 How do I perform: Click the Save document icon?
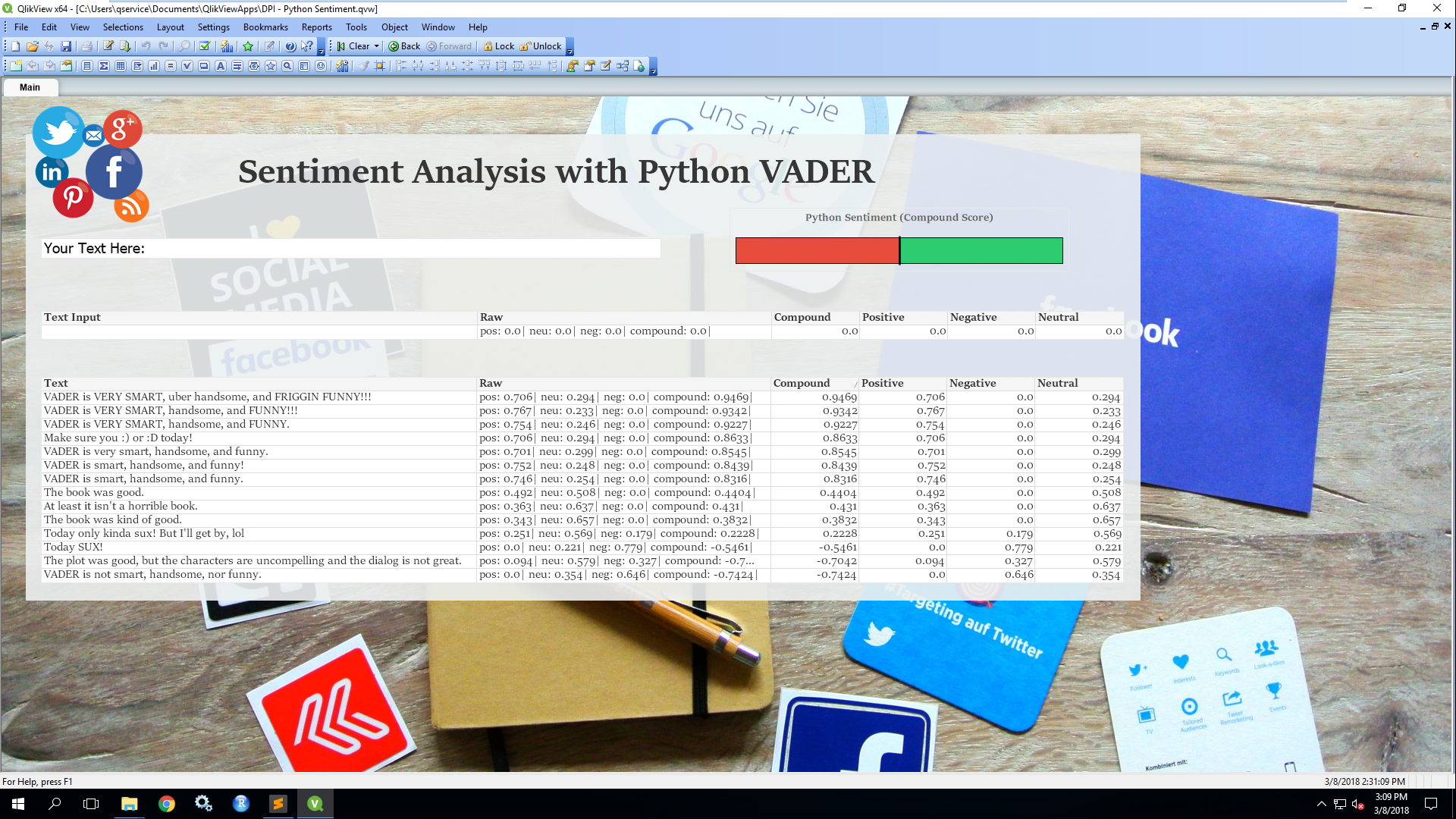pos(66,46)
